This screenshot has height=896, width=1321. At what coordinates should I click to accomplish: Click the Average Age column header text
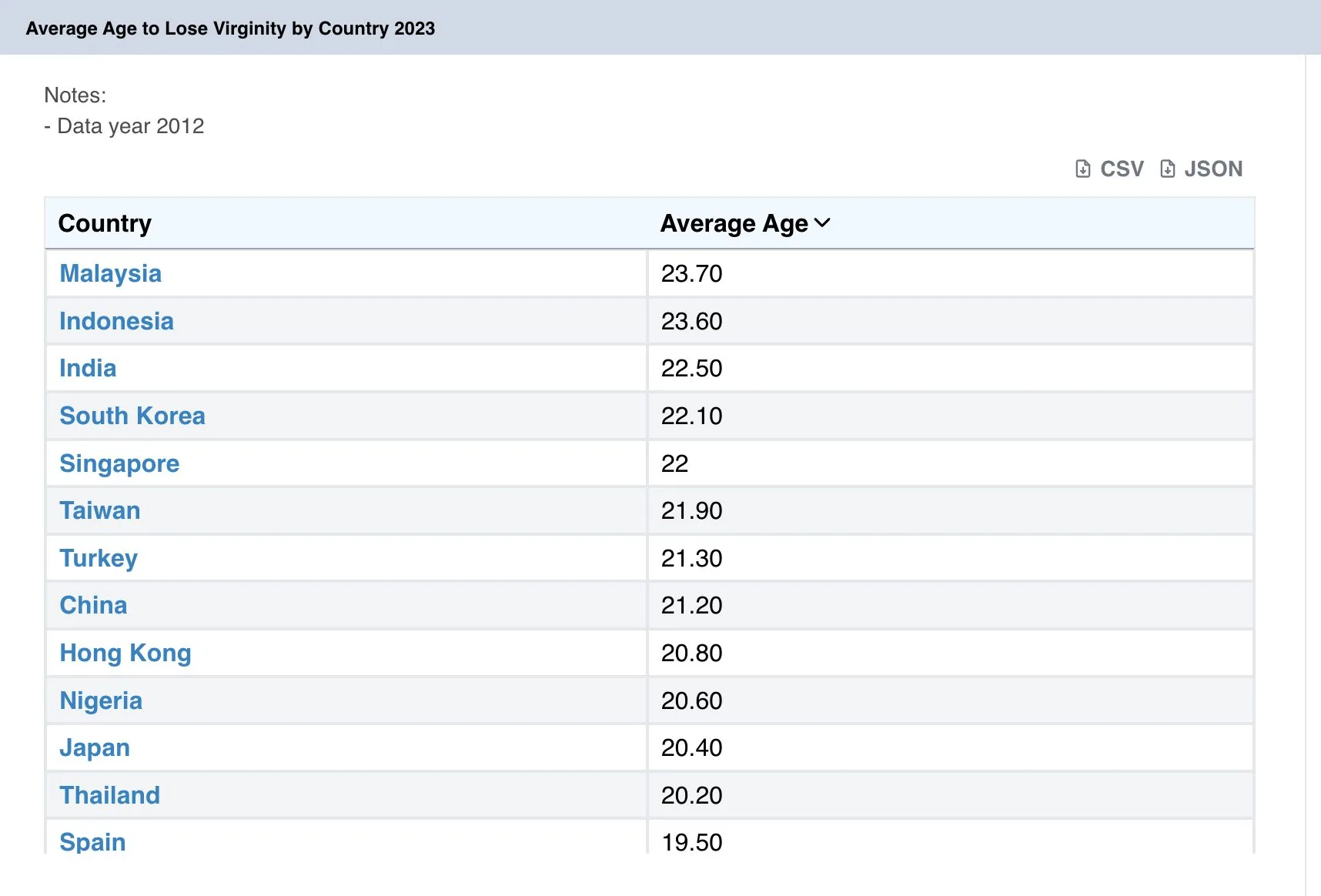(734, 223)
